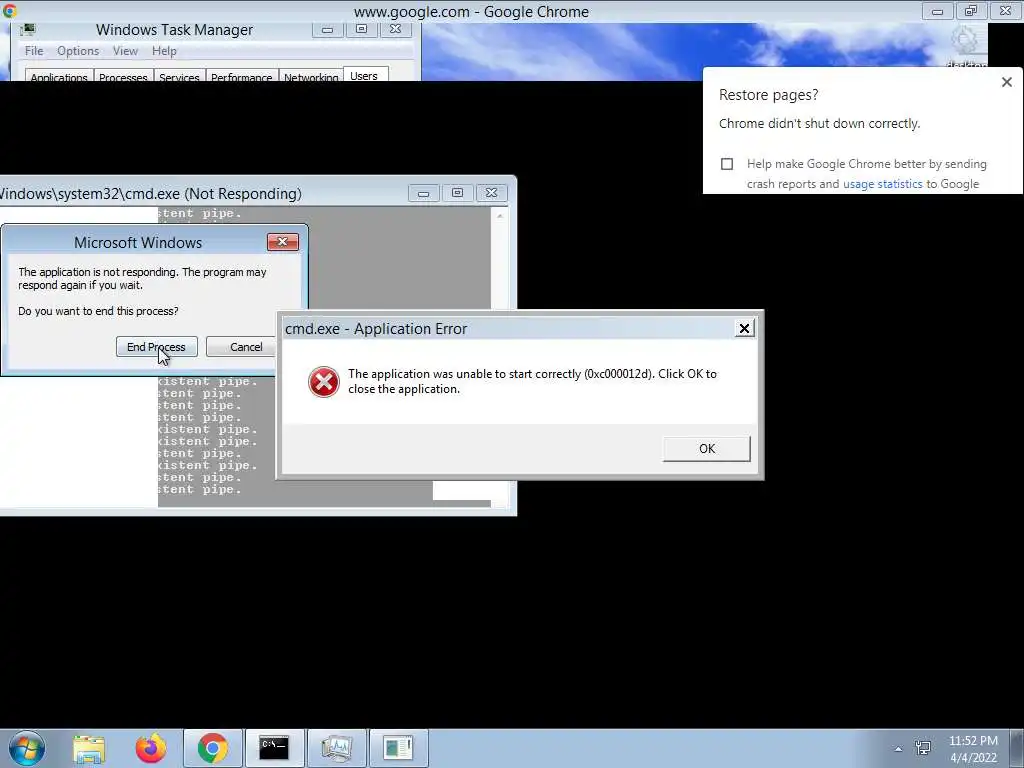This screenshot has width=1024, height=768.
Task: Select the Users tab in Task Manager
Action: (x=364, y=74)
